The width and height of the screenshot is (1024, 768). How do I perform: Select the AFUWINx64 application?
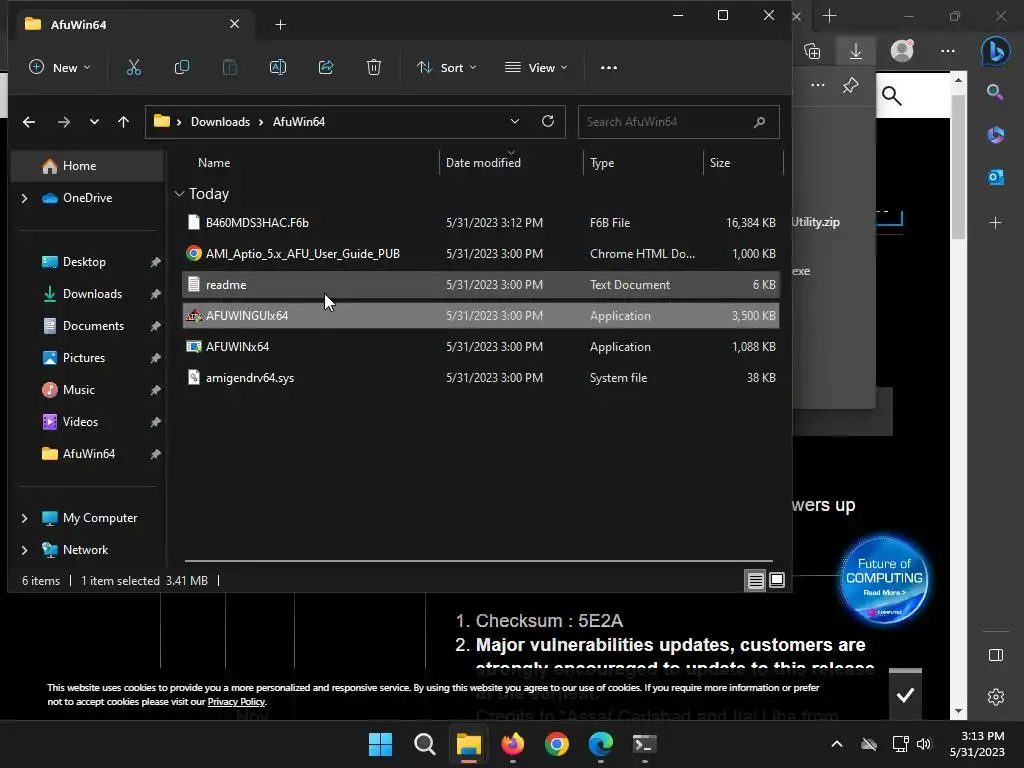tap(481, 347)
